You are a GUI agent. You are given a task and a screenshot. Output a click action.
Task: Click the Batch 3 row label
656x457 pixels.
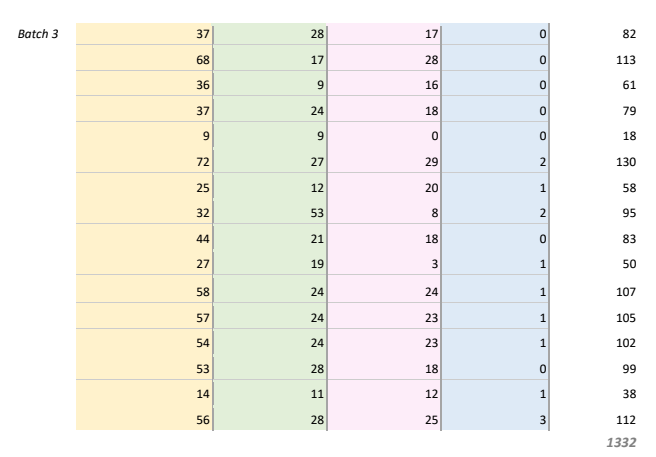tap(38, 35)
